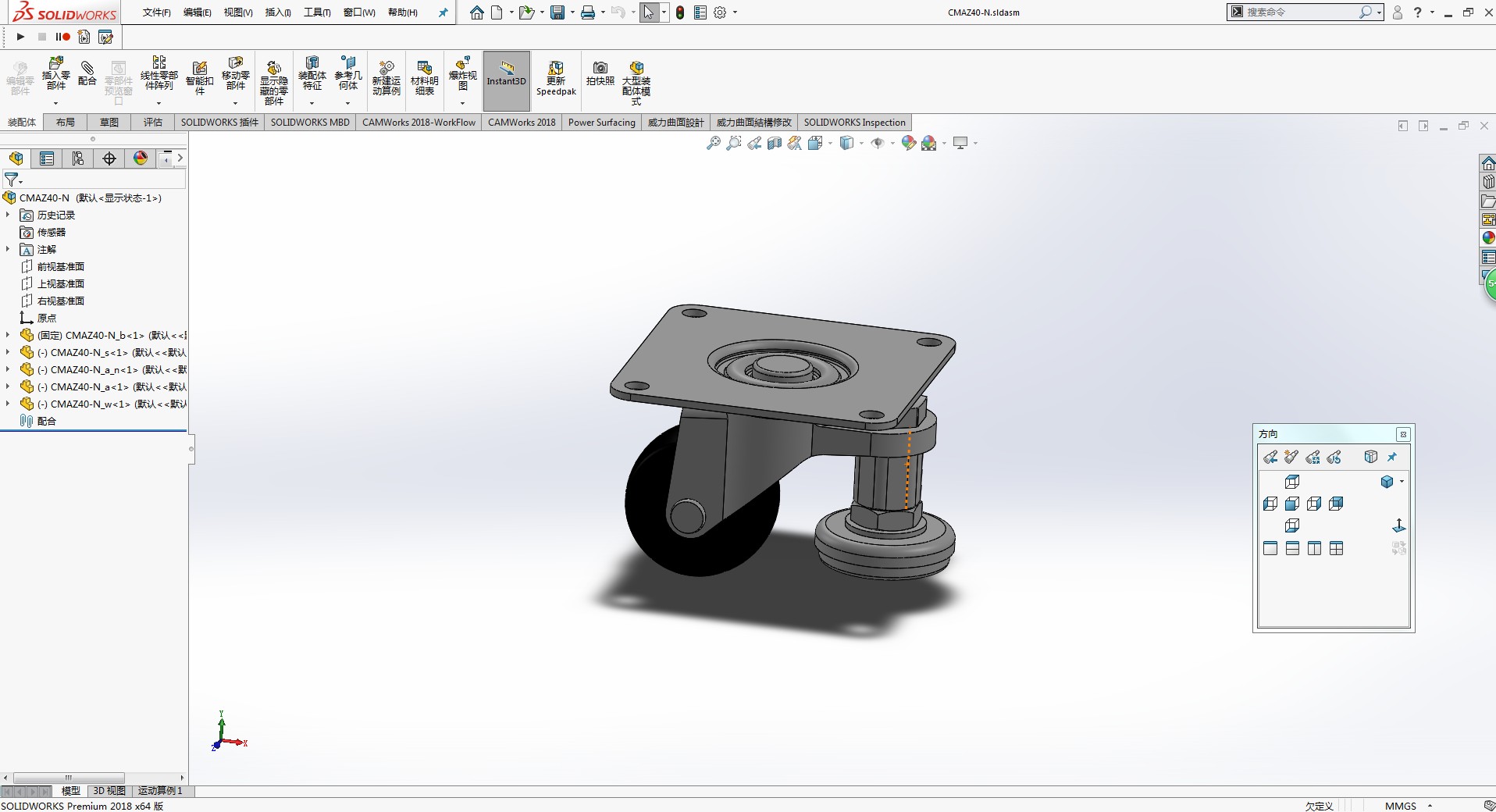Open the 工具(T) menu

coord(317,12)
